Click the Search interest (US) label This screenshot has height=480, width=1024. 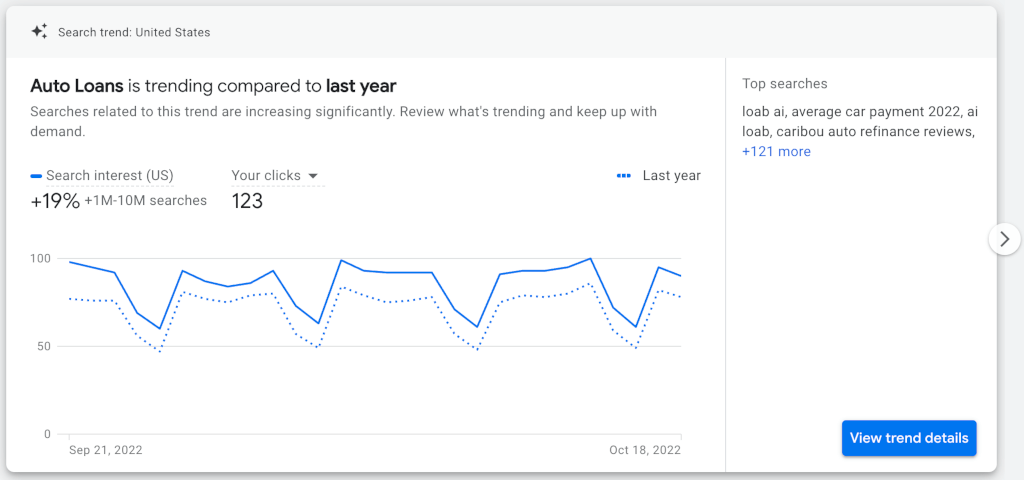coord(109,176)
